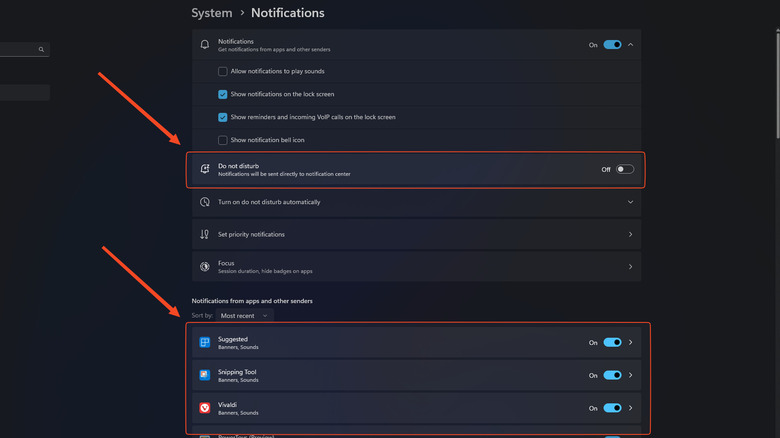Click the clock icon for automatic do not disturb
Image resolution: width=780 pixels, height=438 pixels.
(205, 202)
